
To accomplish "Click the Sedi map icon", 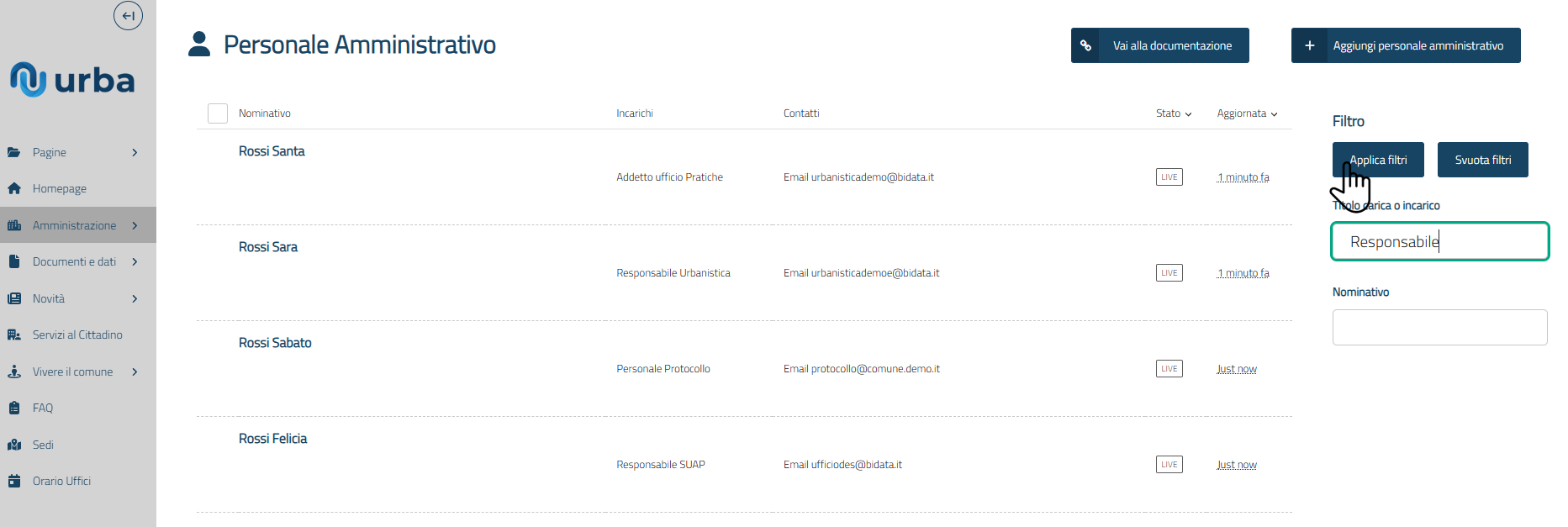I will coord(14,445).
